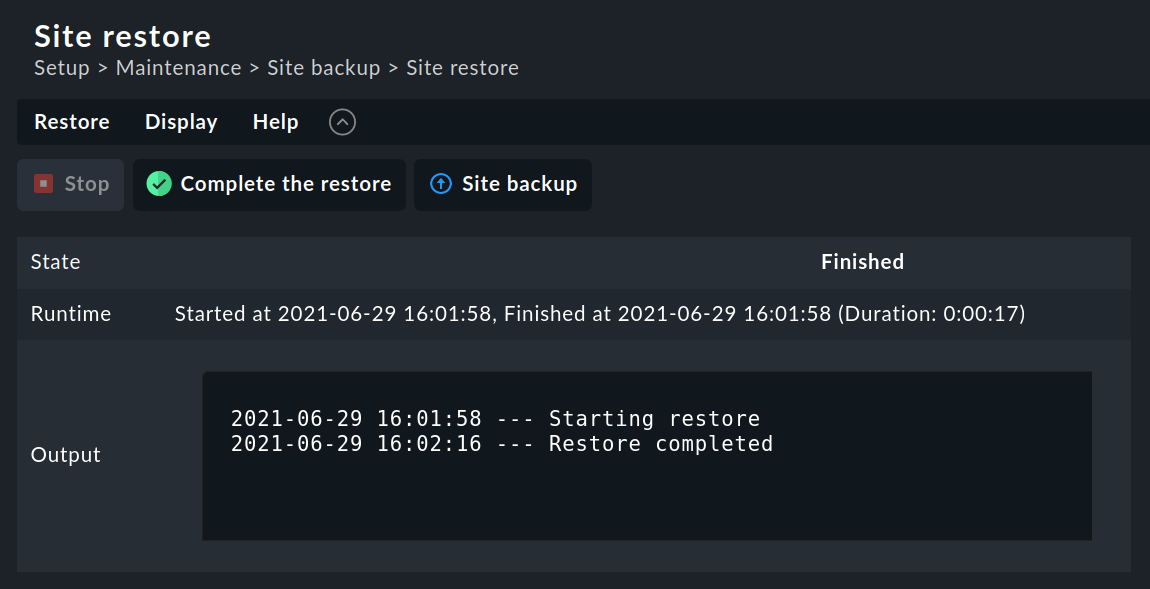Select the stop icon inside the disabled Stop button
Screen dimensions: 1150x589
(x=41, y=184)
